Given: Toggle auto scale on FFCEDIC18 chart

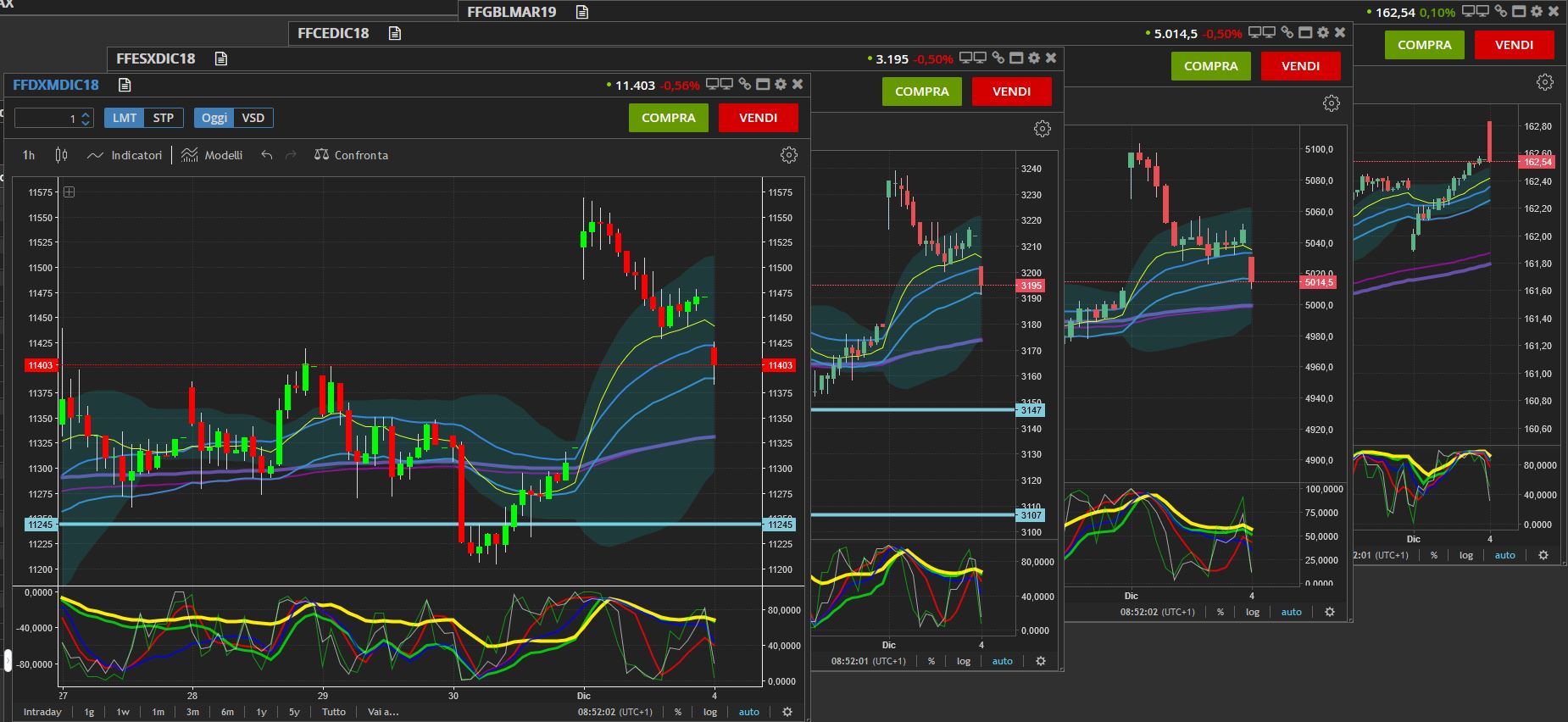Looking at the screenshot, I should tap(1292, 612).
